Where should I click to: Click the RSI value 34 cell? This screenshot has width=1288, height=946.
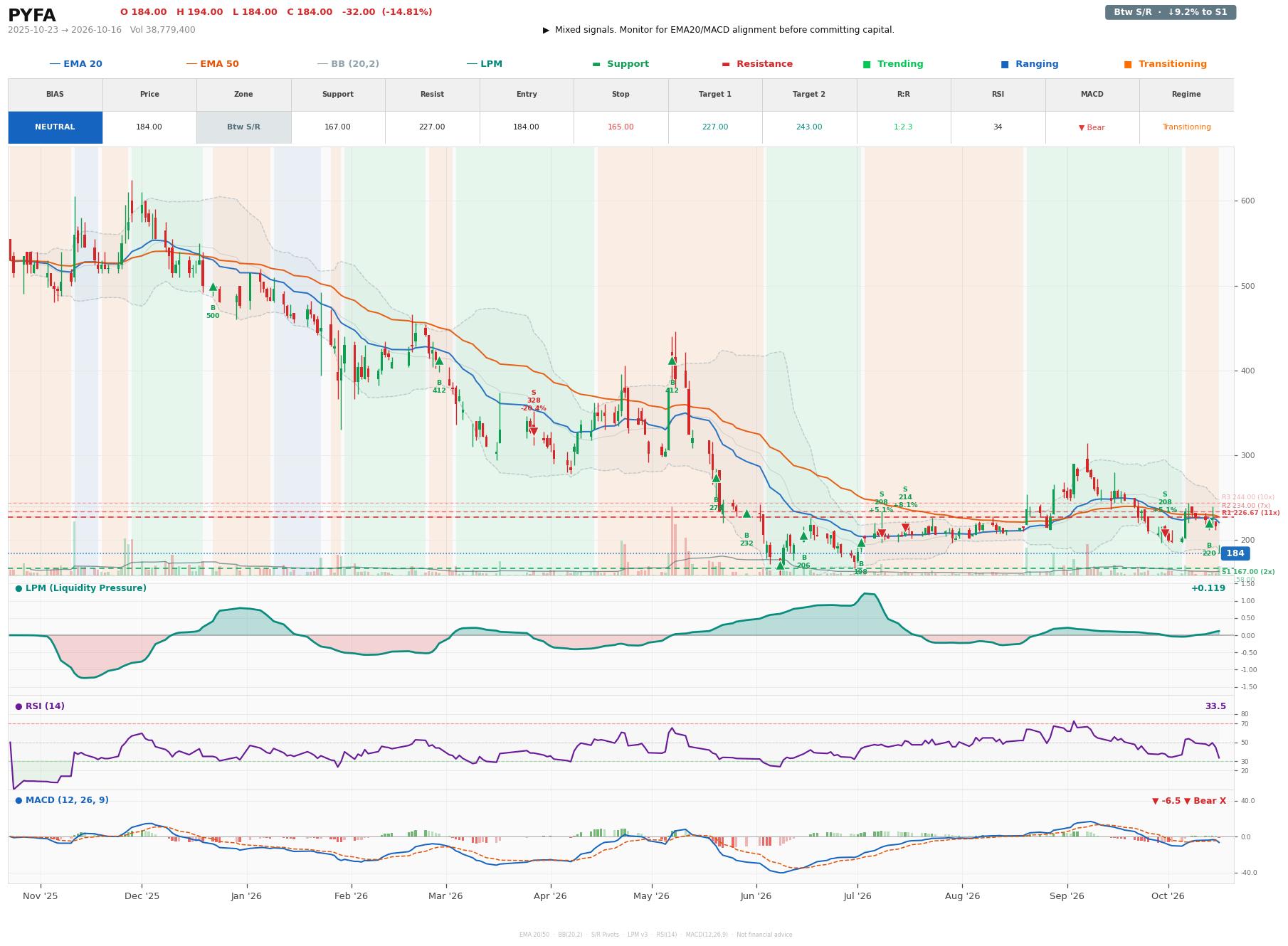[x=998, y=127]
